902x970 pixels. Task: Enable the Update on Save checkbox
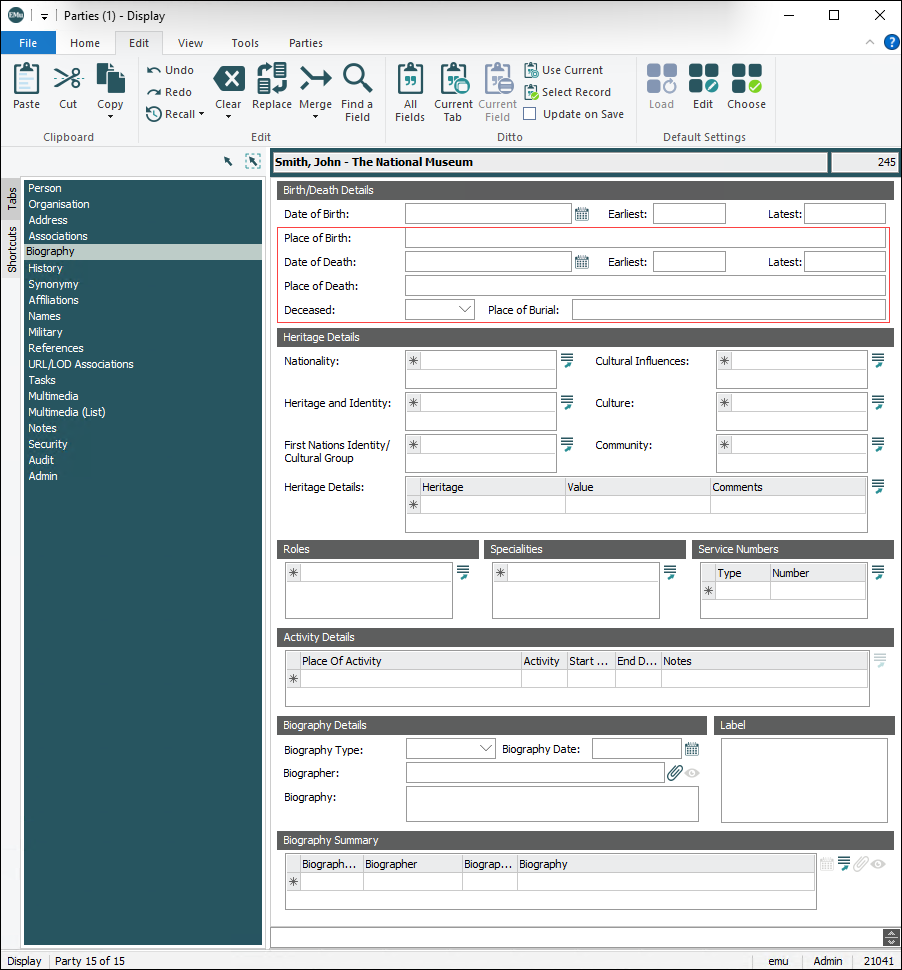530,114
